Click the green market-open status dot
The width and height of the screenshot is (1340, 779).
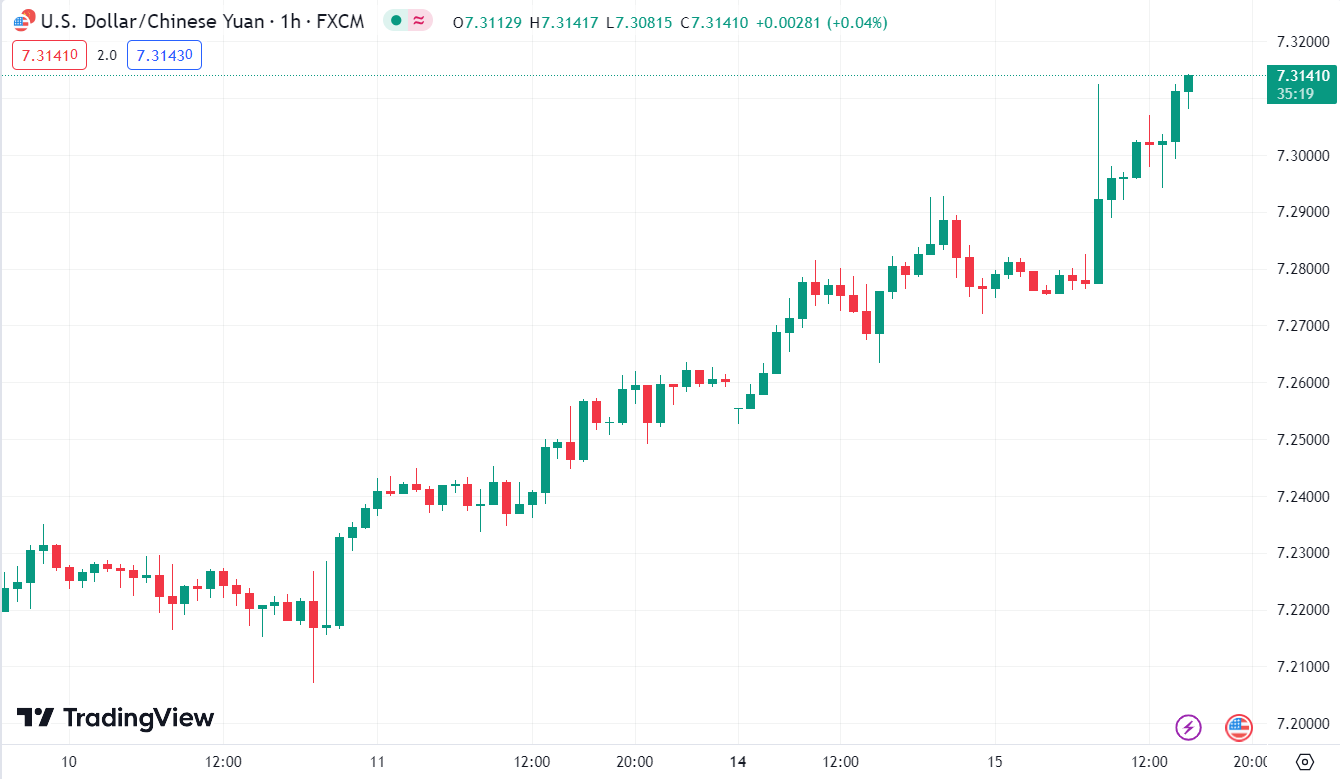[x=397, y=22]
